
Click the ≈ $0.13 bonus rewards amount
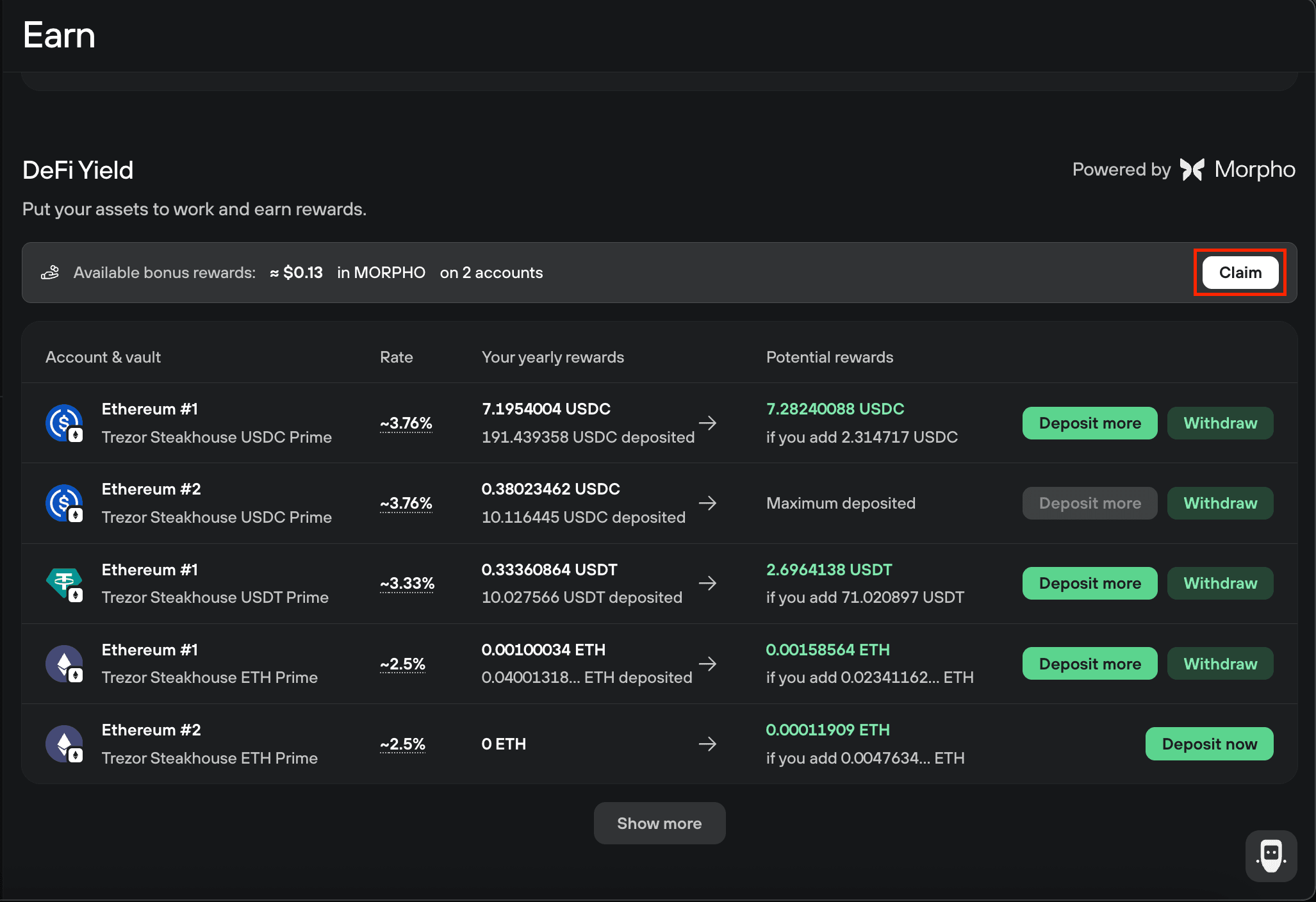pyautogui.click(x=296, y=272)
